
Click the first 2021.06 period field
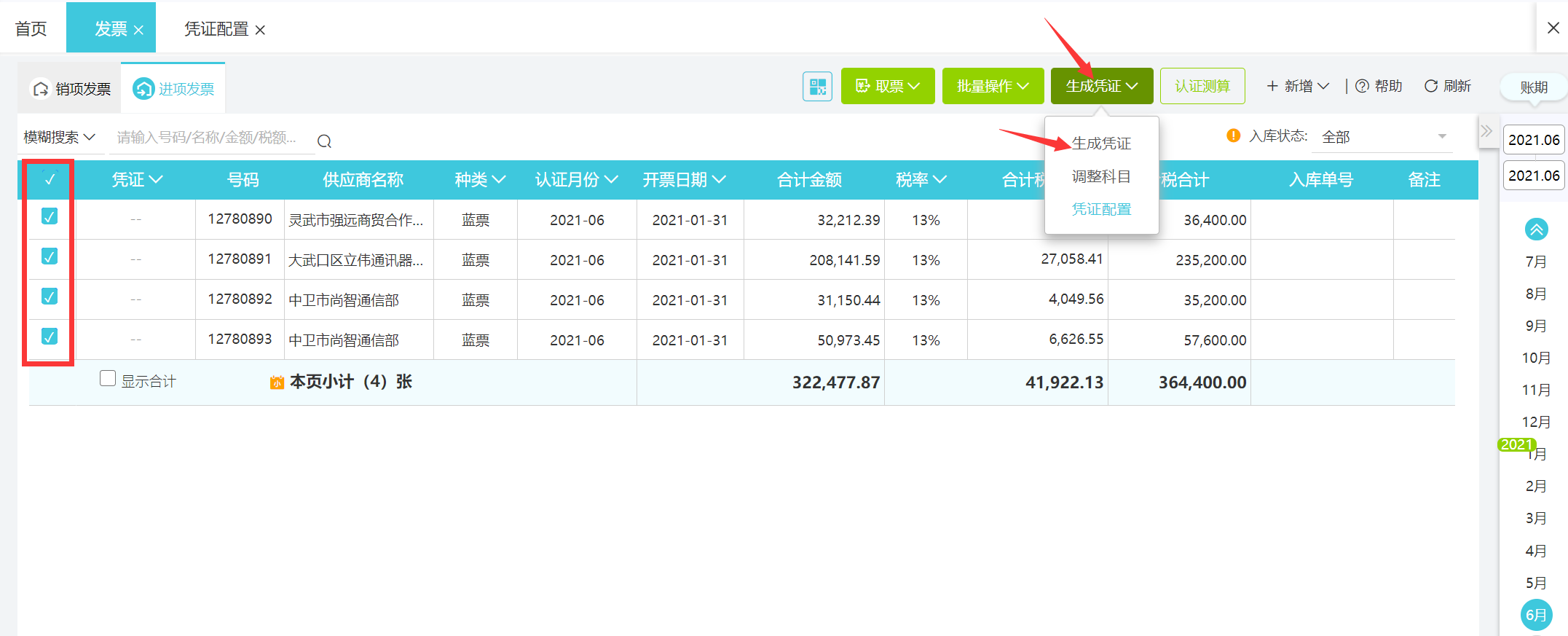[x=1534, y=140]
